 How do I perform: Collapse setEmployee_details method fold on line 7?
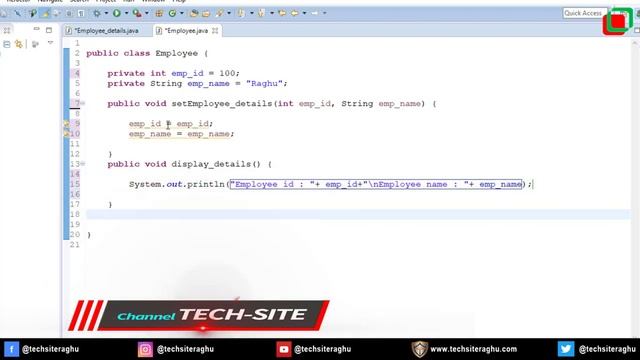83,104
